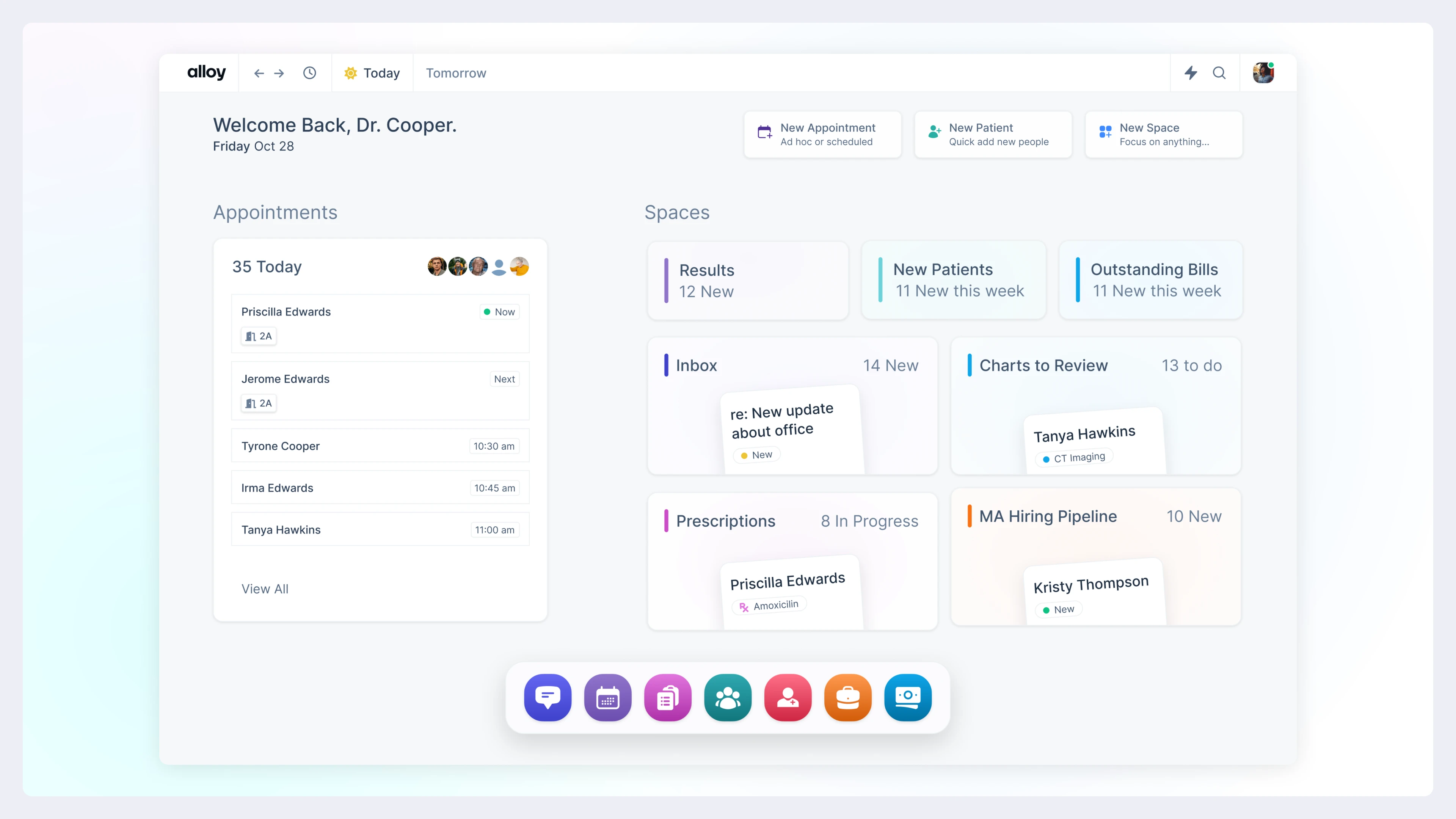Open the purple calendar dock icon
Viewport: 1456px width, 819px height.
pyautogui.click(x=607, y=697)
